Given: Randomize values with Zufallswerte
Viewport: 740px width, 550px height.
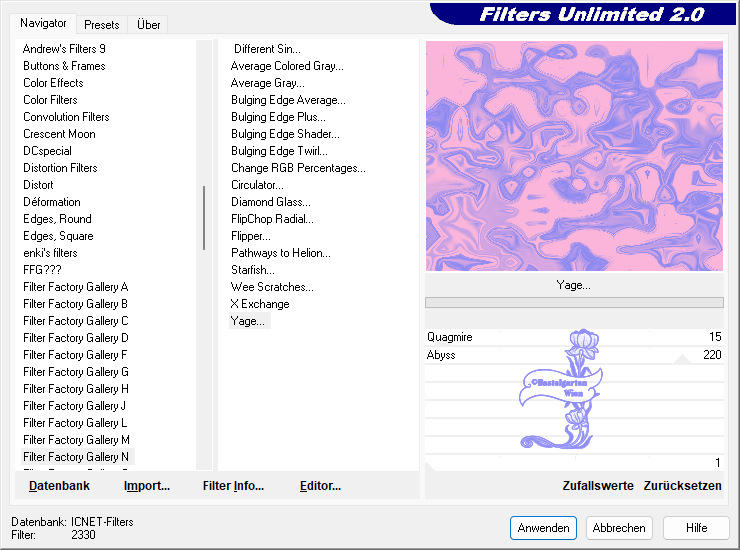Looking at the screenshot, I should [x=597, y=486].
